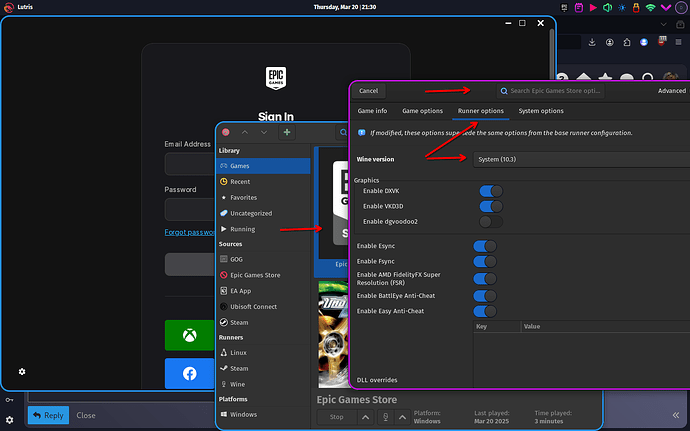
Task: Open the Games library category
Action: (263, 166)
